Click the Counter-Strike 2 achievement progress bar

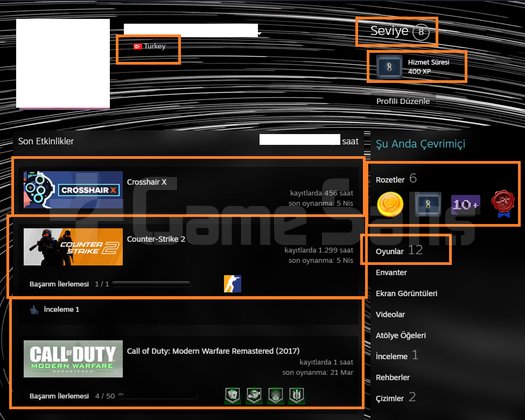[151, 284]
